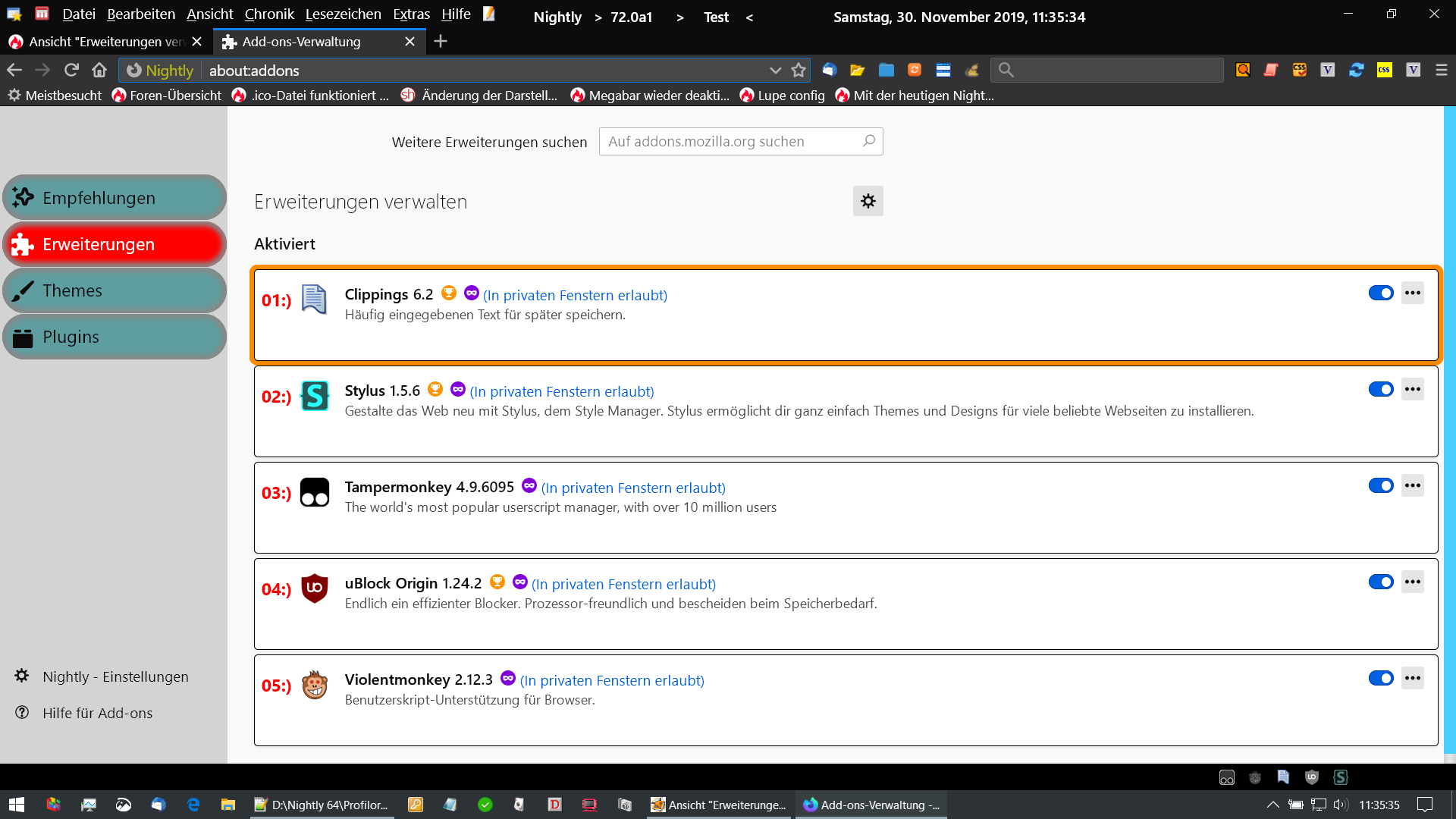The image size is (1456, 819).
Task: Click the gear tools for all add-ons
Action: [x=868, y=201]
